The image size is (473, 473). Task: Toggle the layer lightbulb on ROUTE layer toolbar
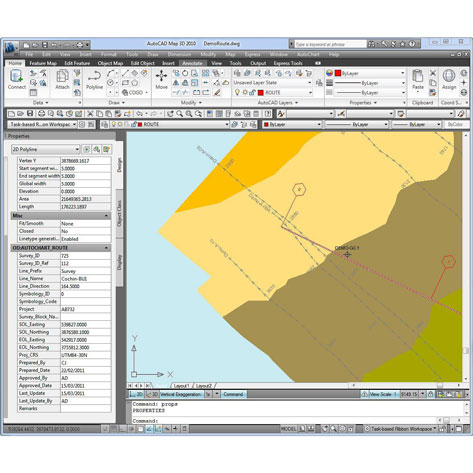113,125
